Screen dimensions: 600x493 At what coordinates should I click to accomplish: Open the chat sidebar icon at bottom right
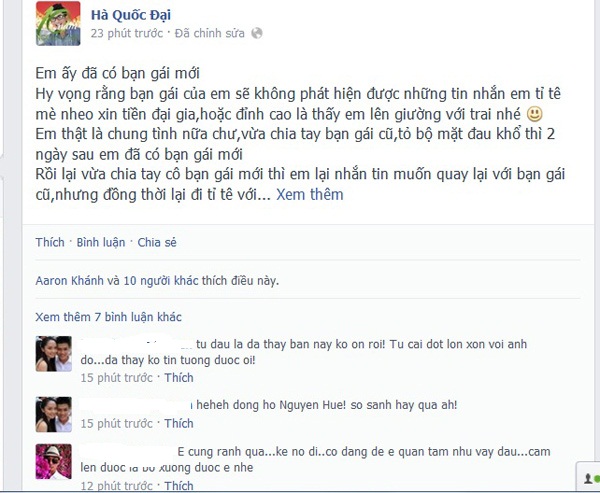click(x=589, y=477)
